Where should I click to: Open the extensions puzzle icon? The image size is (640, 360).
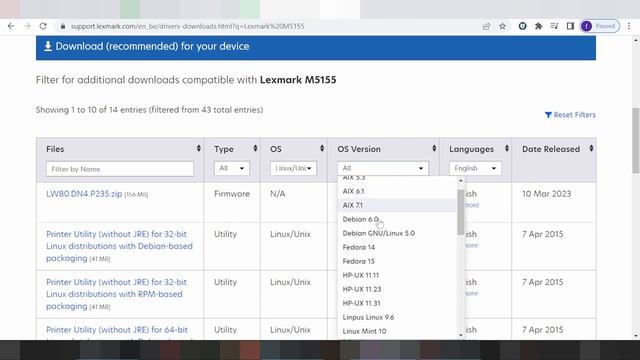(538, 26)
